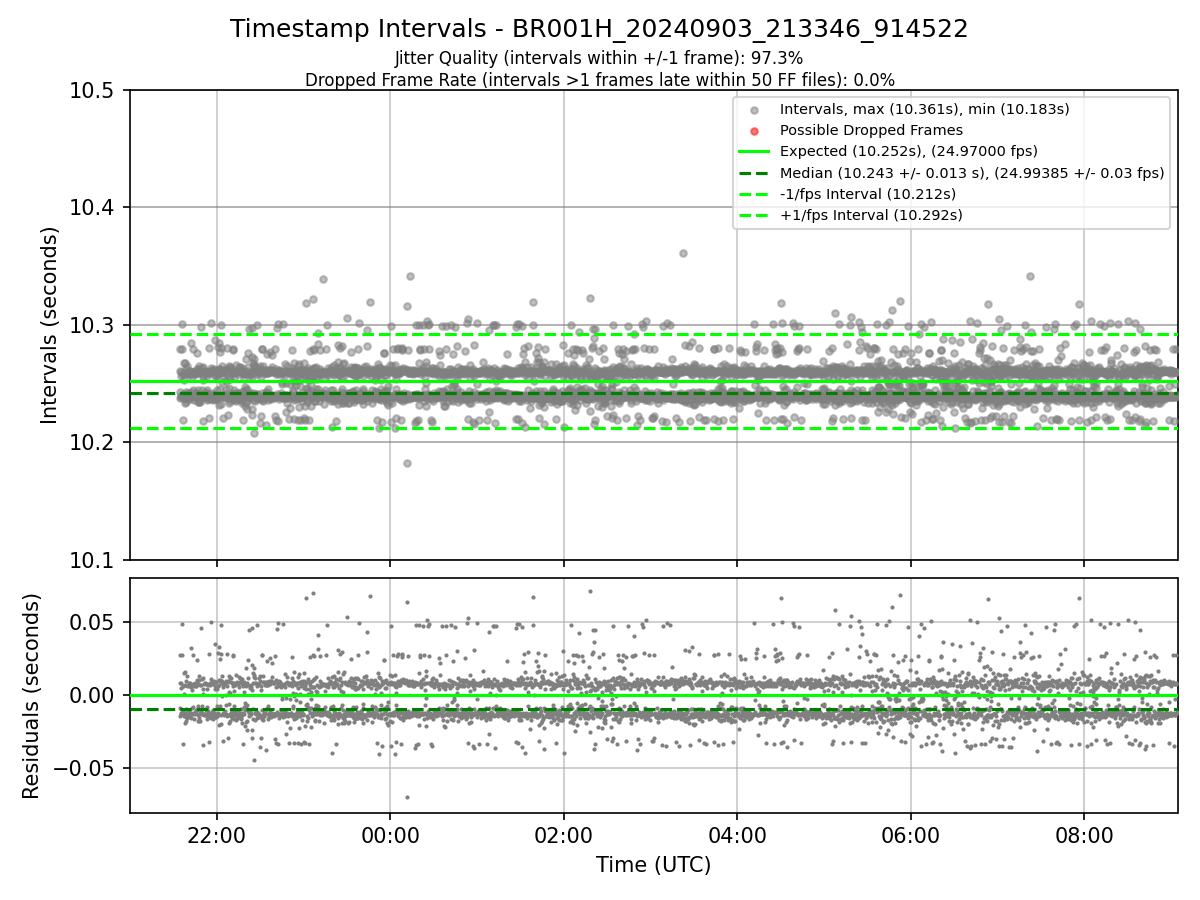Click the 00:00 time tick label
The width and height of the screenshot is (1200, 900).
pos(390,834)
